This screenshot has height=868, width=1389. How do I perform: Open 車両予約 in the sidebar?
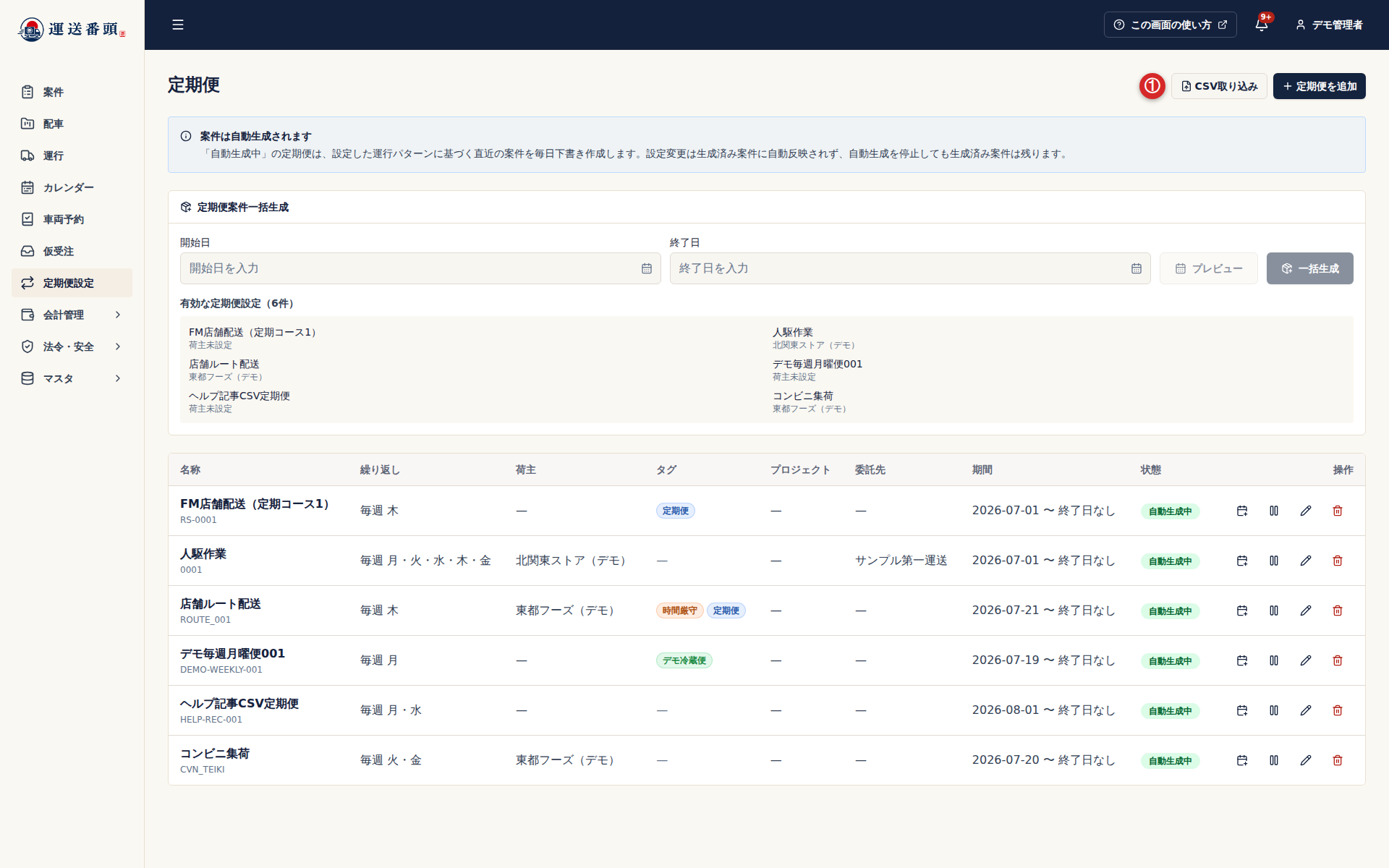click(x=72, y=219)
